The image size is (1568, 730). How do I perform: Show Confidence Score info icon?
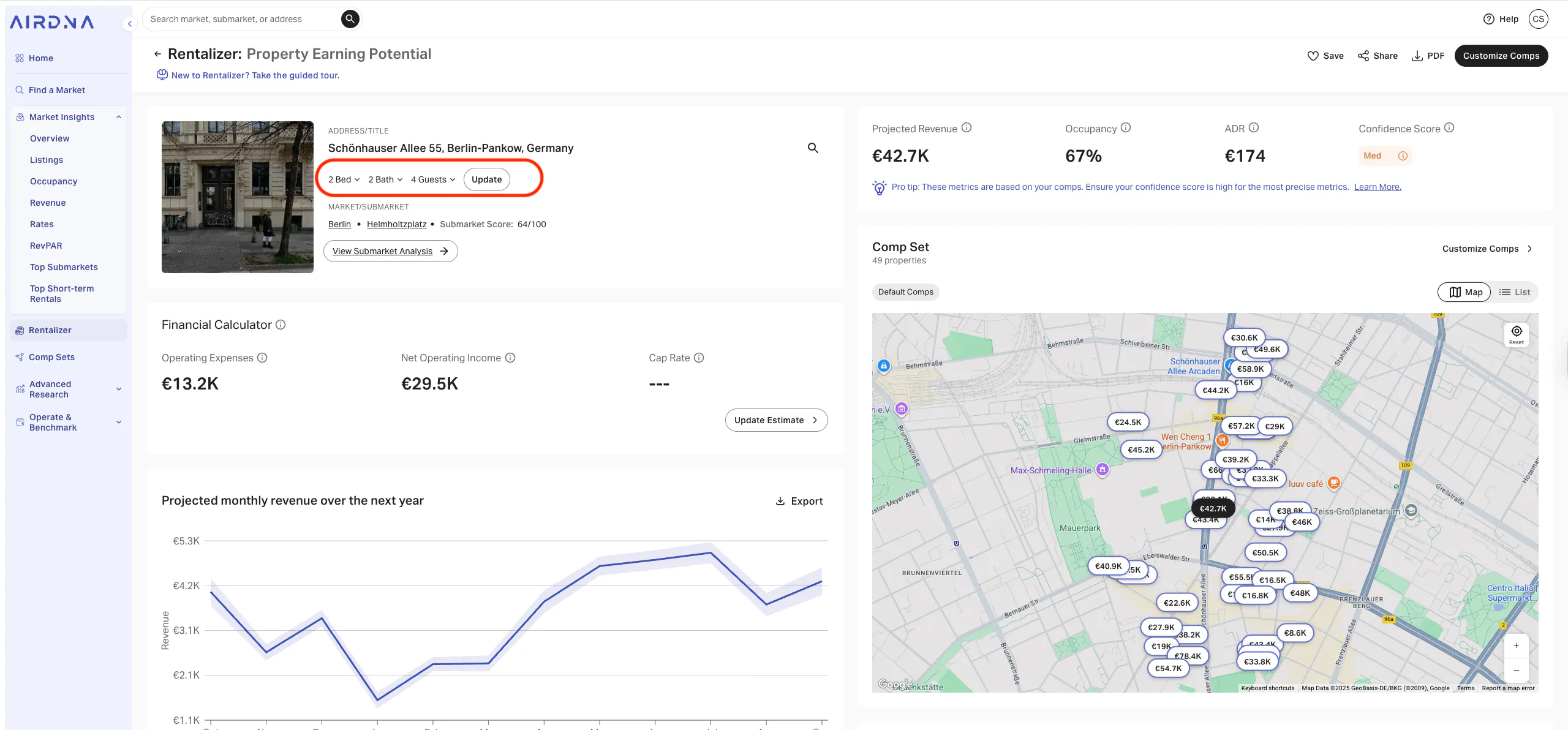point(1449,128)
